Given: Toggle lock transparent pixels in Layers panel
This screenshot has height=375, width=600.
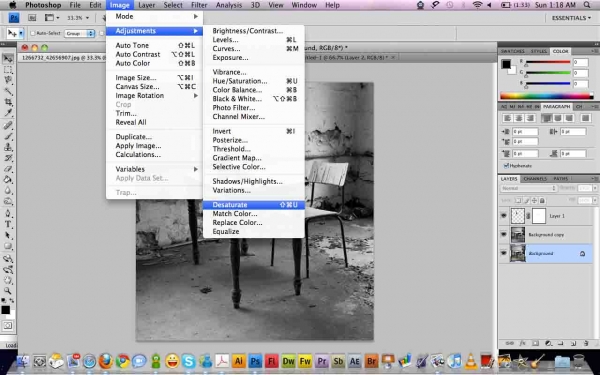Looking at the screenshot, I should [x=518, y=201].
